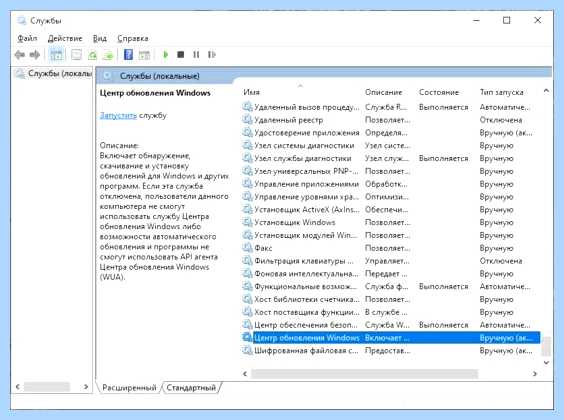564x420 pixels.
Task: Click the Back arrow in toolbar
Action: tap(20, 55)
